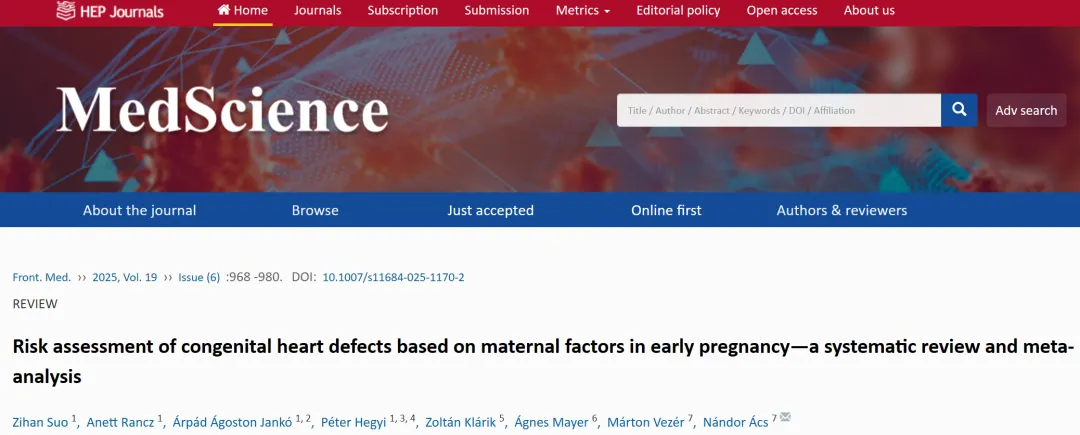Click the house icon in the Home tab
The image size is (1080, 435).
(x=224, y=10)
